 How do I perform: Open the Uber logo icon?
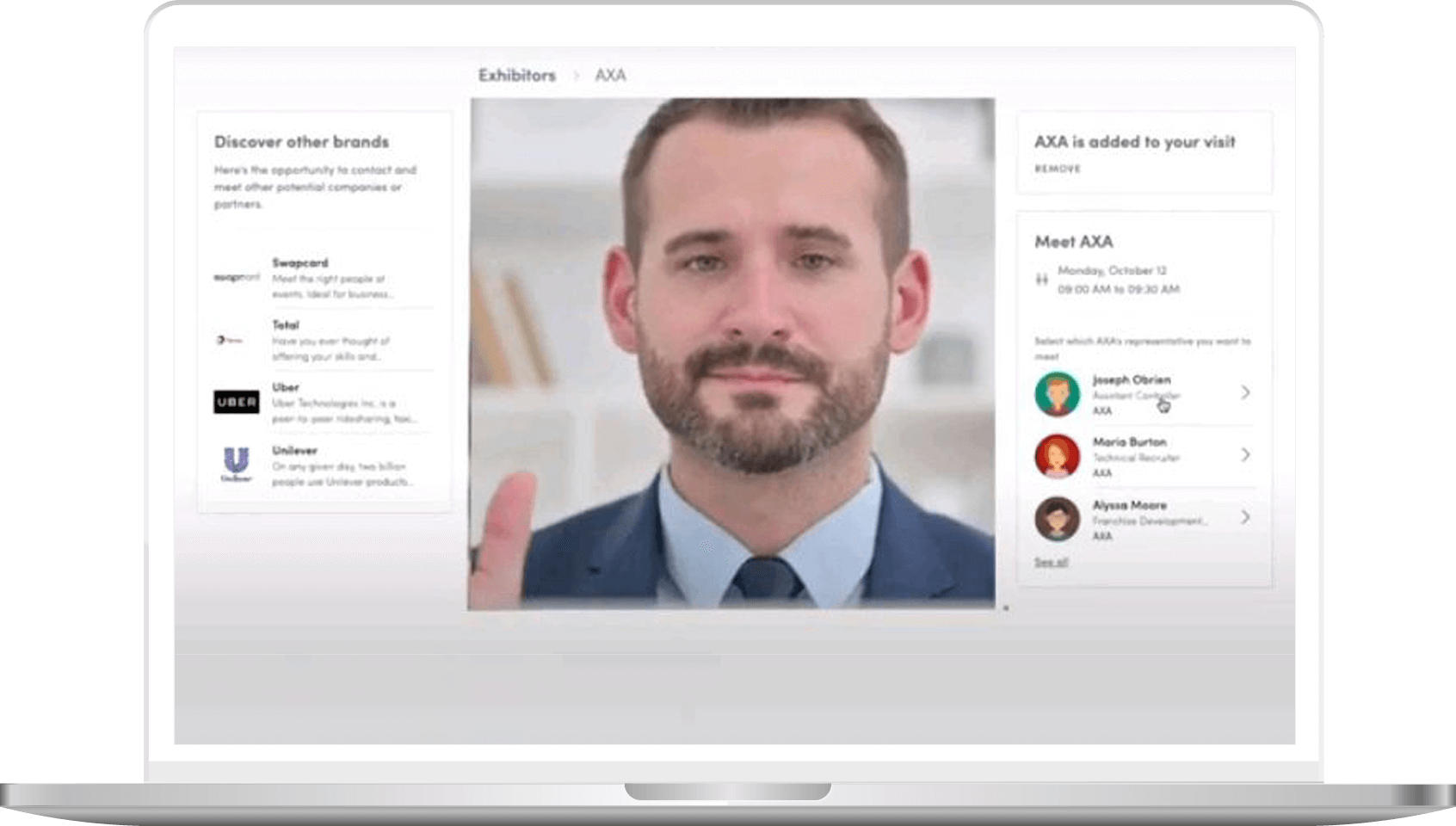237,402
